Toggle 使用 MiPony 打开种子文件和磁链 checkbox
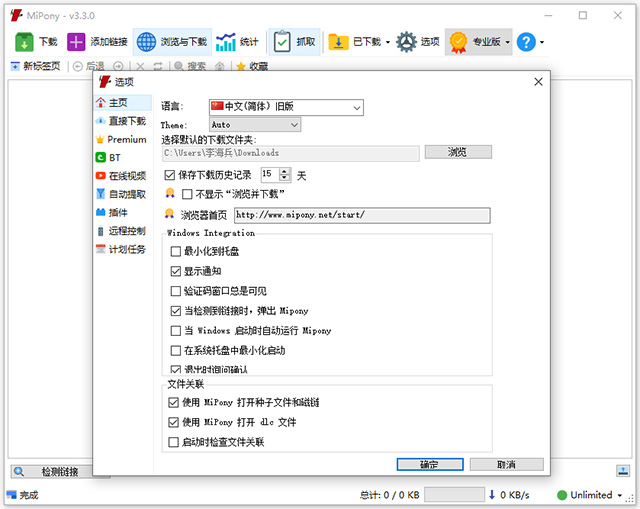640x509 pixels. tap(173, 402)
